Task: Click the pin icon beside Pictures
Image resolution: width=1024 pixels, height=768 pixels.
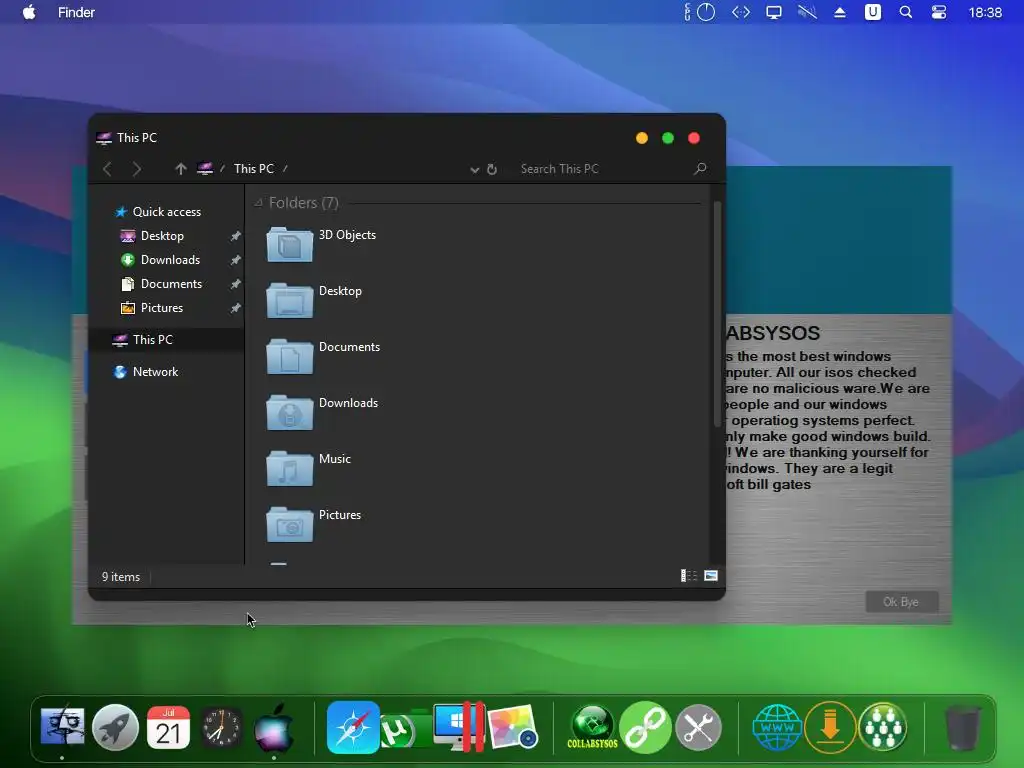Action: [x=236, y=308]
